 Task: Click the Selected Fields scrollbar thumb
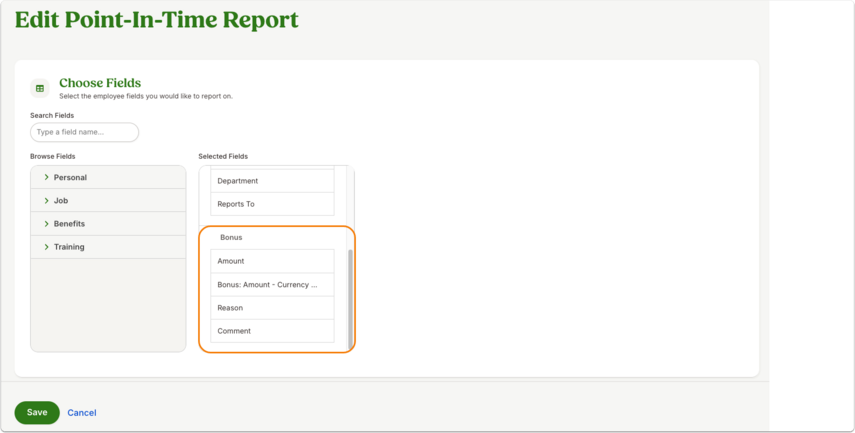click(x=350, y=299)
